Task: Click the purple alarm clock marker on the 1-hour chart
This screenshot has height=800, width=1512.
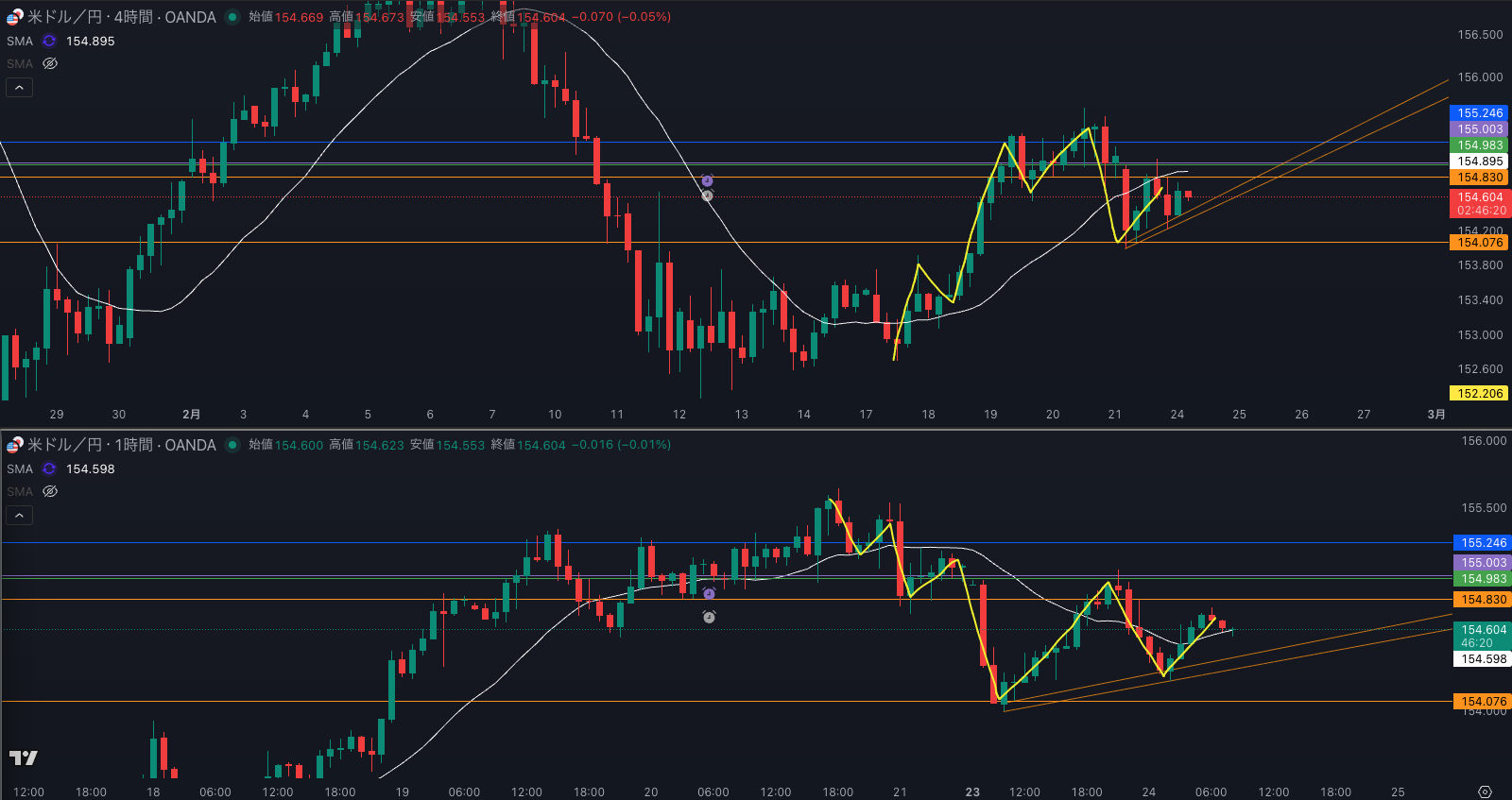Action: coord(709,594)
